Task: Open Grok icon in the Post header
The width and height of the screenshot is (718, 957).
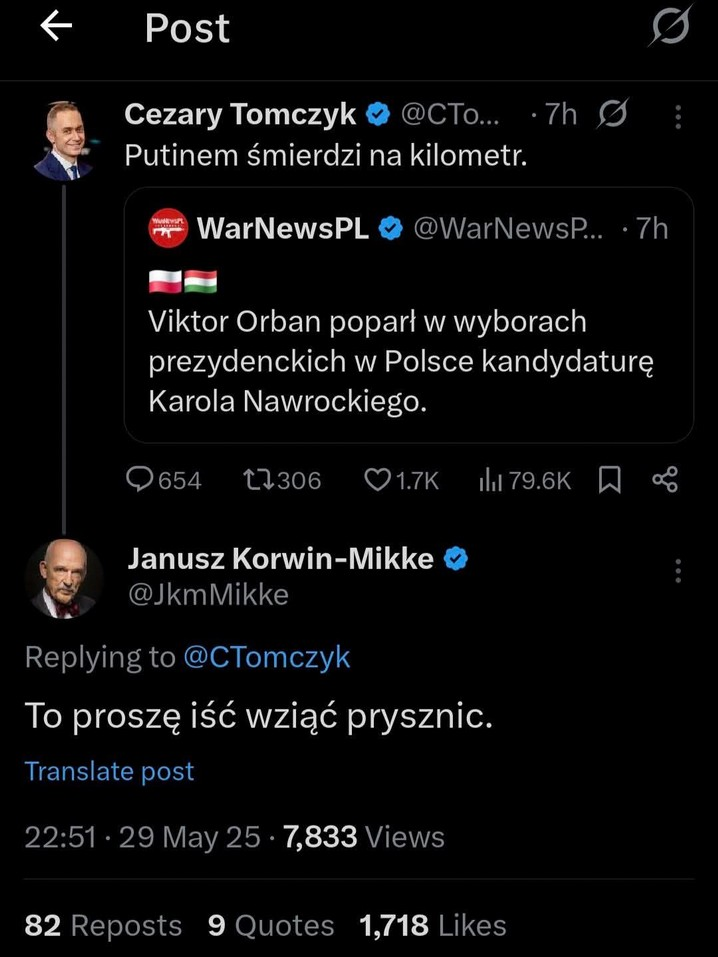Action: (x=671, y=26)
